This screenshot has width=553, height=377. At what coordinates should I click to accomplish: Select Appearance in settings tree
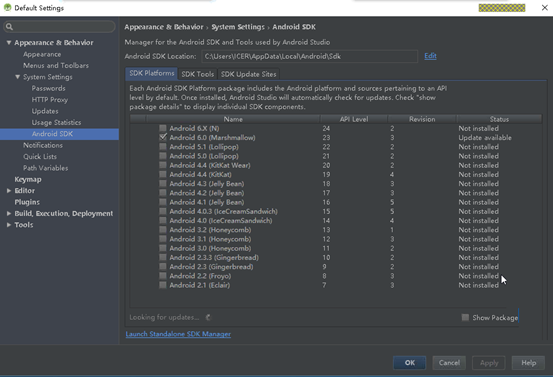pos(42,54)
